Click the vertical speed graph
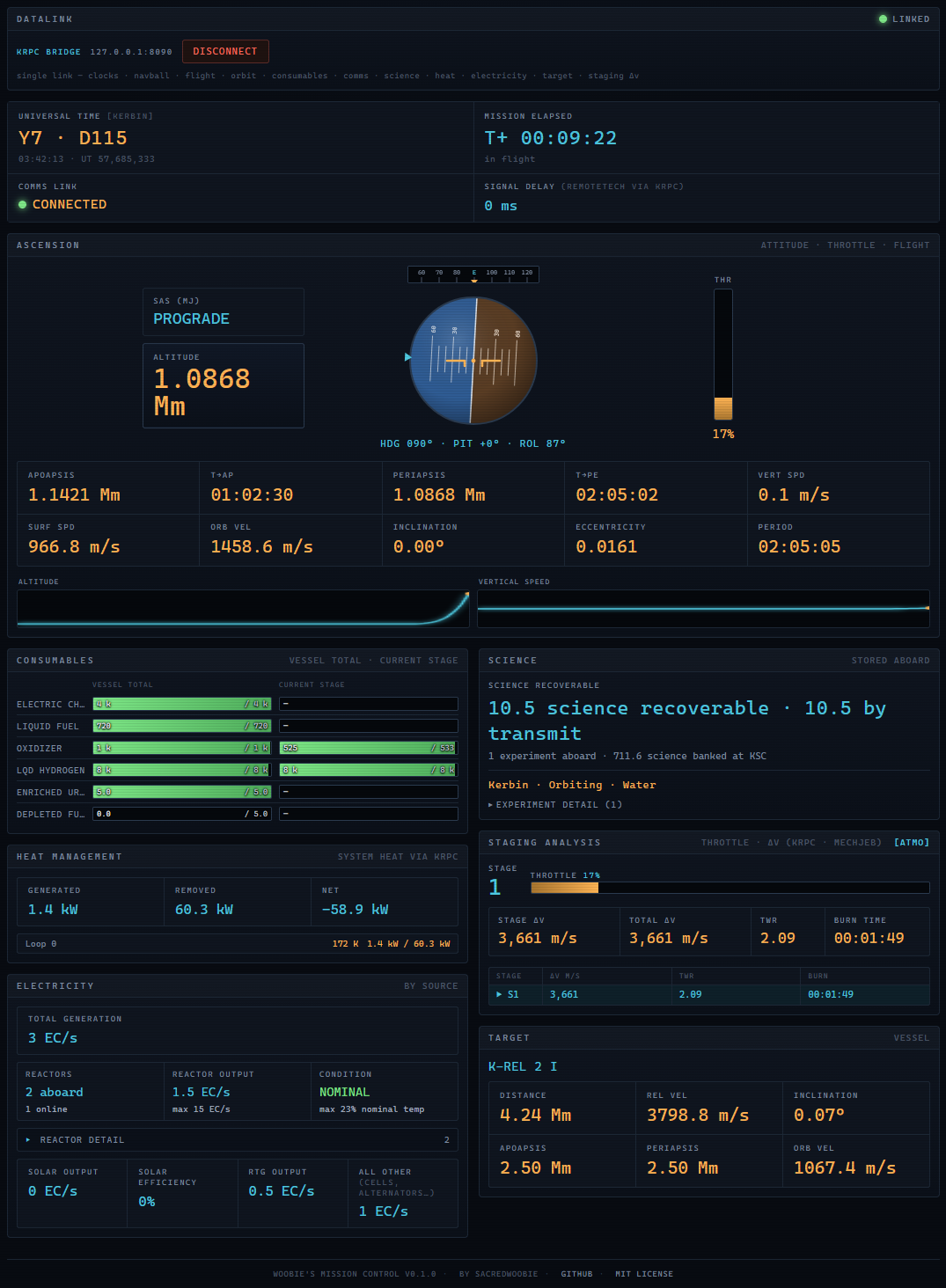Image resolution: width=946 pixels, height=1288 pixels. pos(703,608)
